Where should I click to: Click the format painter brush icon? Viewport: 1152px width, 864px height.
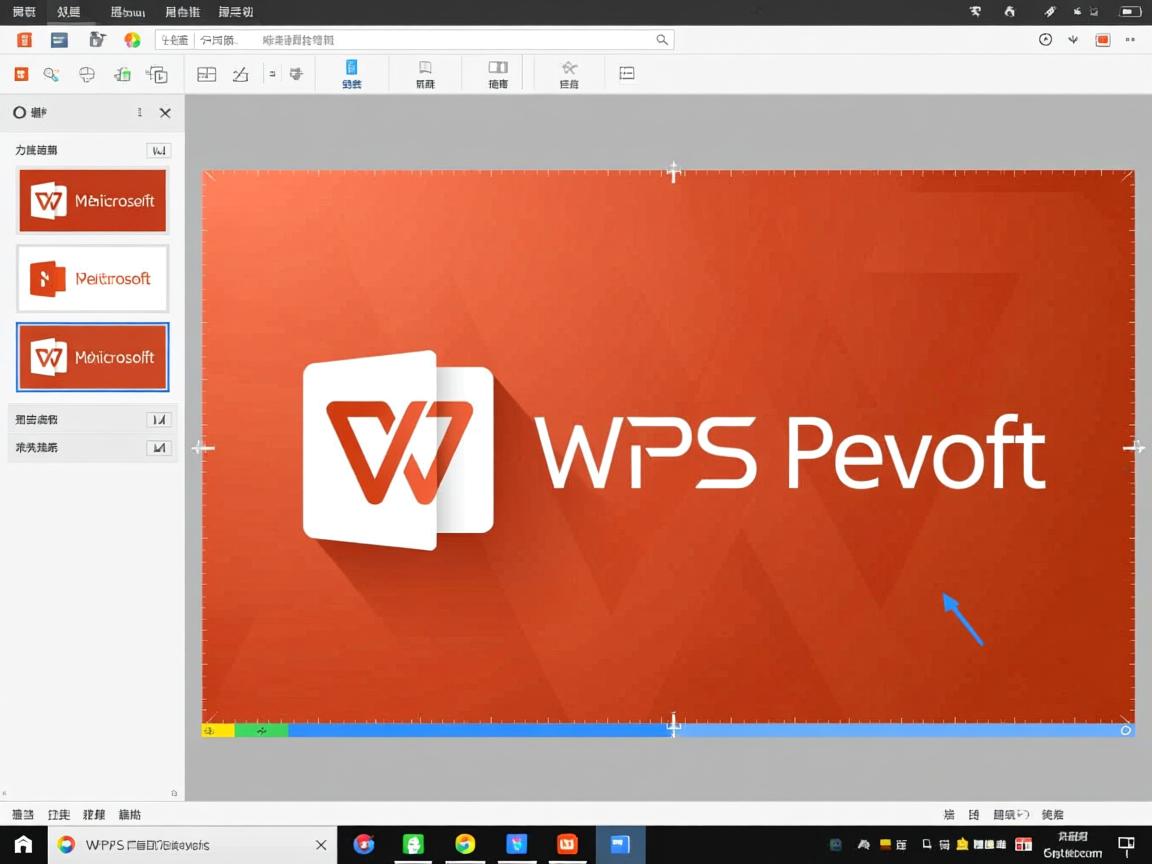[96, 39]
